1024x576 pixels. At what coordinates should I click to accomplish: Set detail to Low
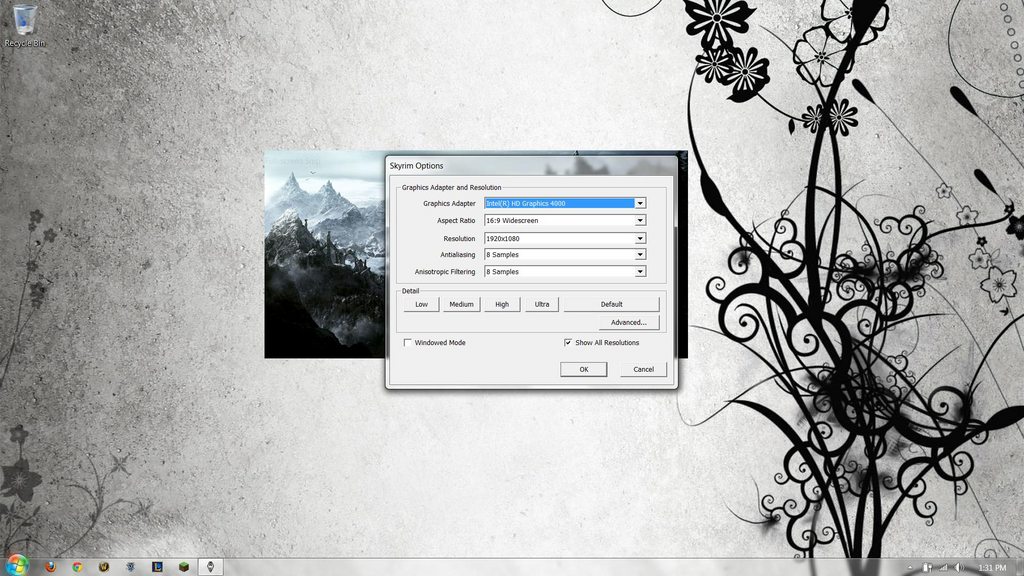tap(421, 304)
